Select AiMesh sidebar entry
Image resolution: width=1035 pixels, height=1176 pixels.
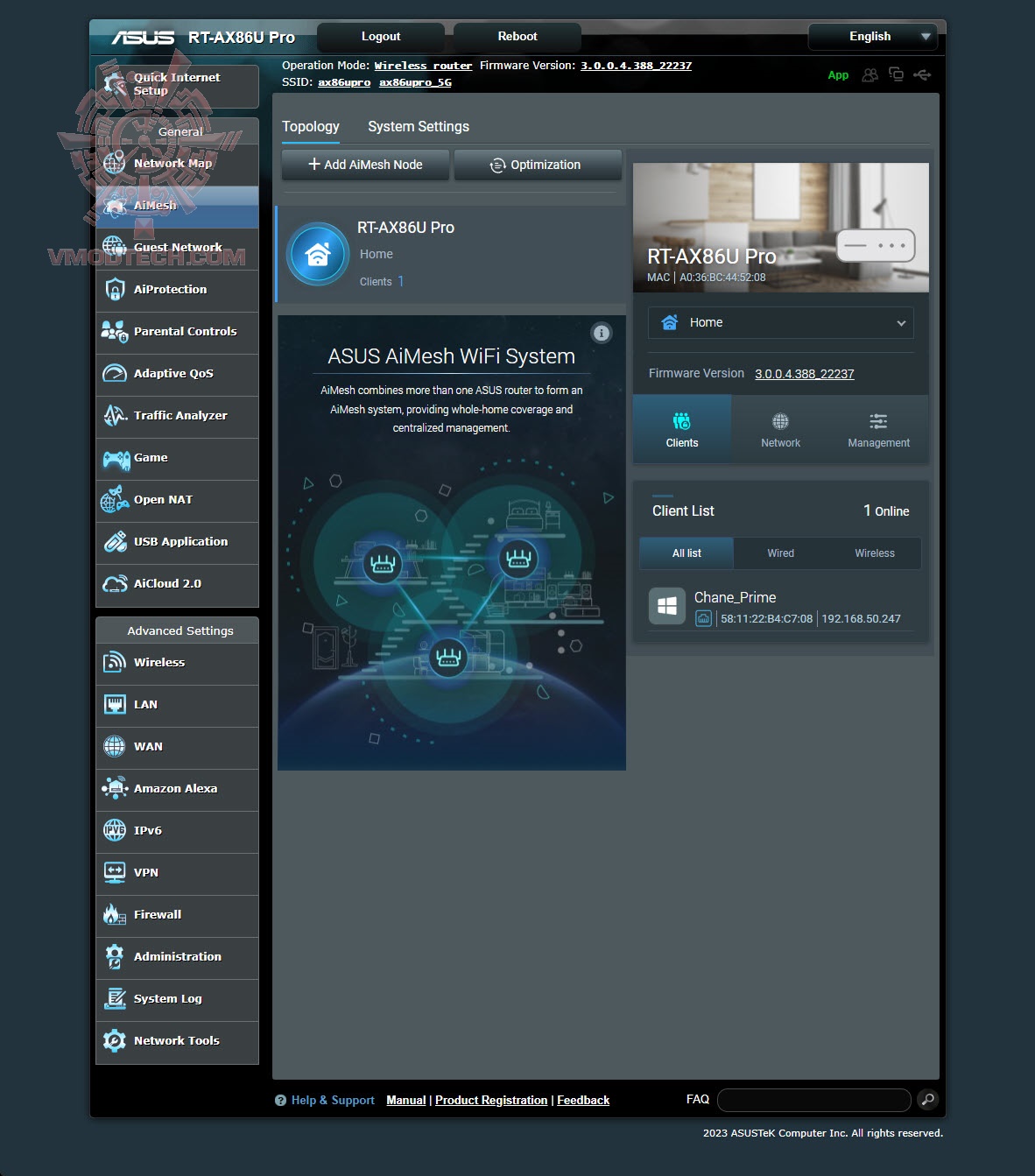(x=177, y=206)
